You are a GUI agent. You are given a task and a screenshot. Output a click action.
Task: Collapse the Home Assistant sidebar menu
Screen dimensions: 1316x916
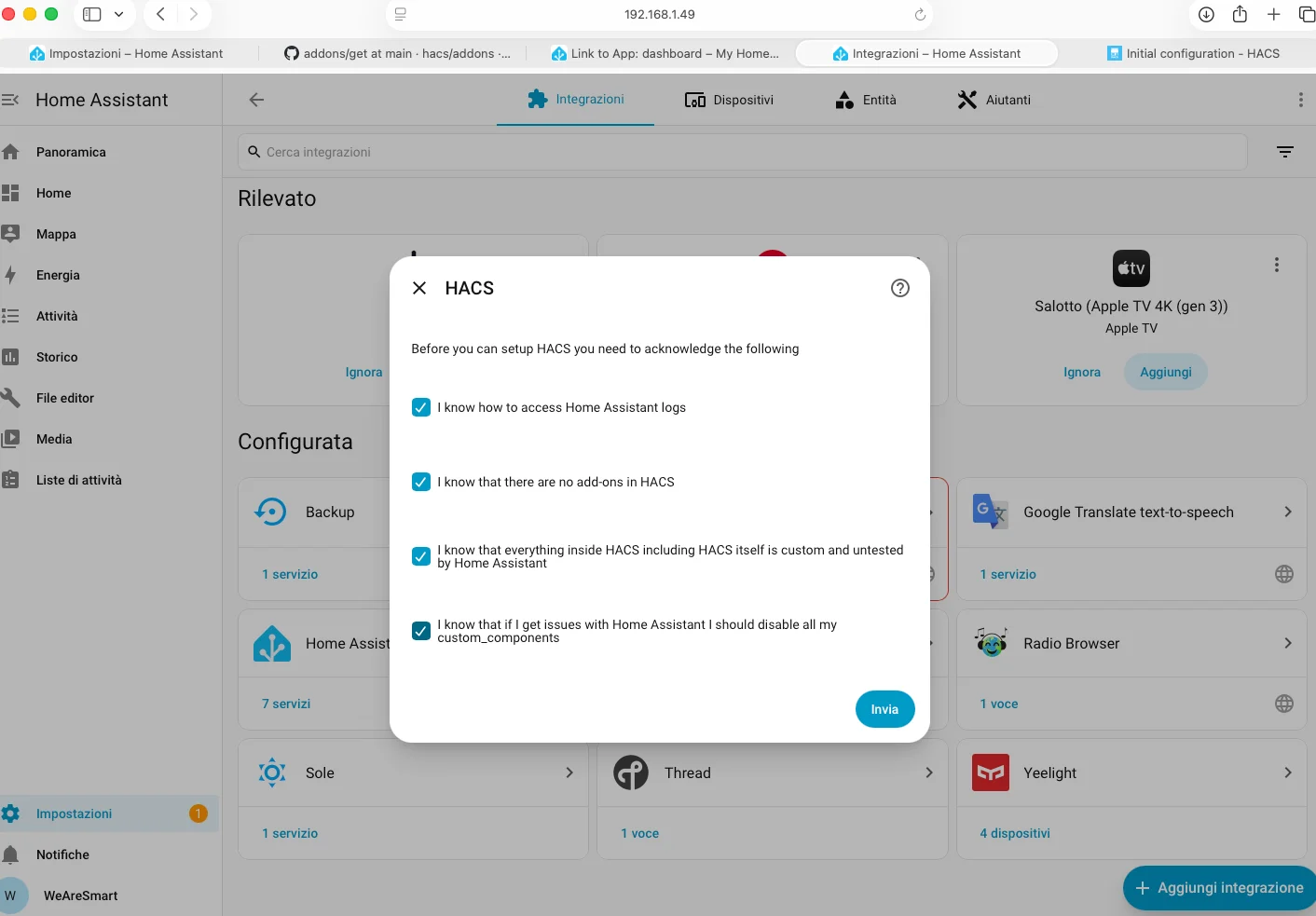pyautogui.click(x=10, y=100)
